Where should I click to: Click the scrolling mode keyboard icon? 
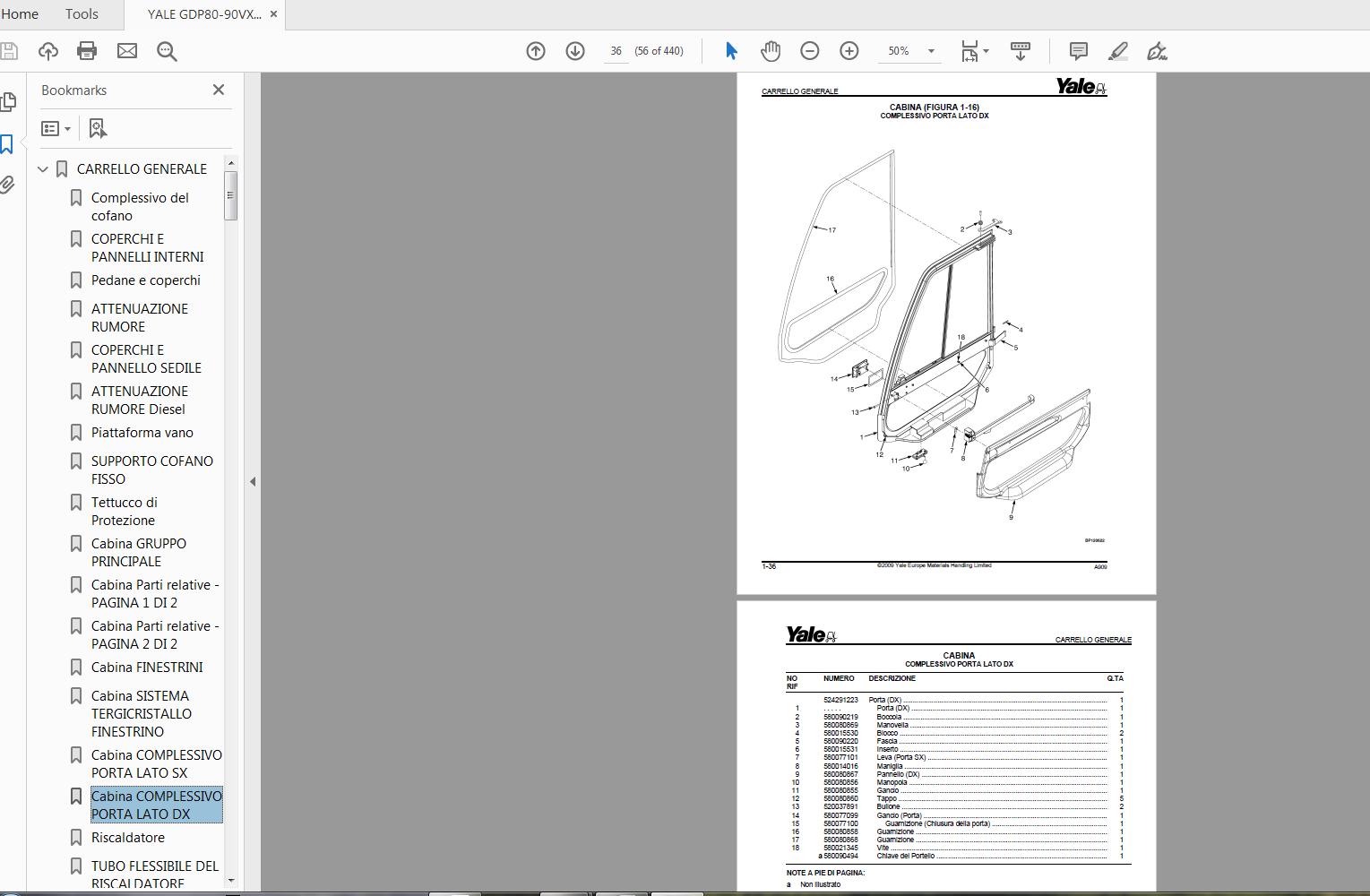(1021, 51)
